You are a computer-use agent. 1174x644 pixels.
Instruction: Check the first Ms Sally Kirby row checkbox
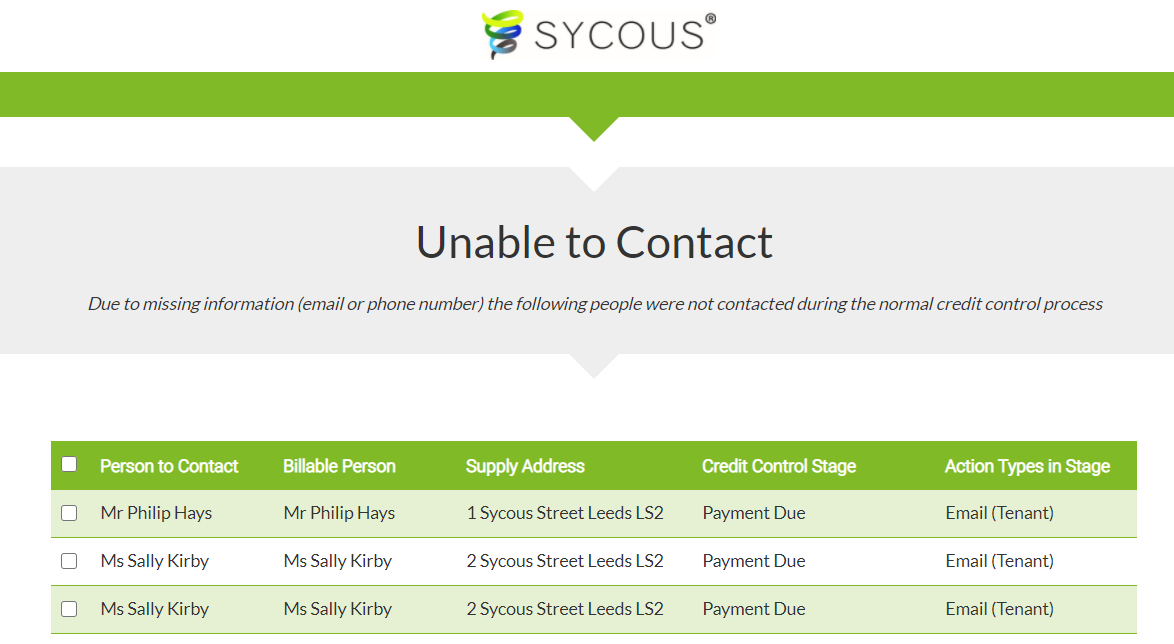tap(69, 561)
